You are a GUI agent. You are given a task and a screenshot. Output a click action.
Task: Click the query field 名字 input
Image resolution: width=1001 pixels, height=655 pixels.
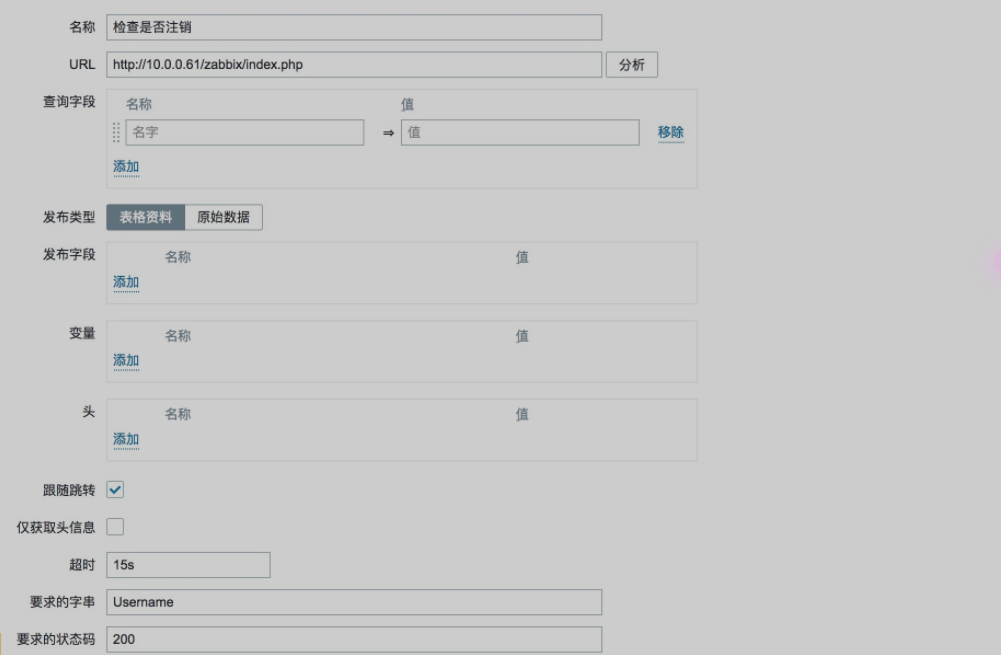point(245,132)
